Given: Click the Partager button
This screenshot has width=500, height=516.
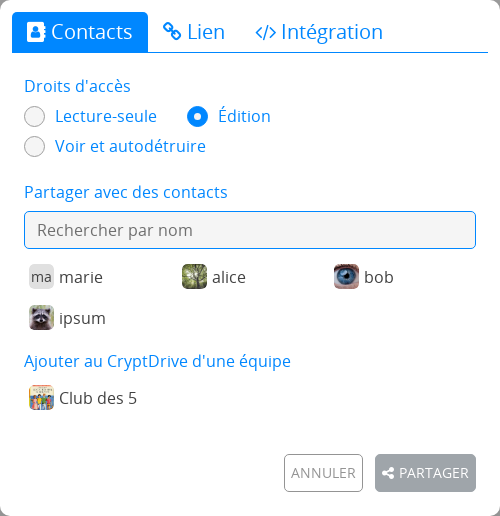Looking at the screenshot, I should coord(425,473).
